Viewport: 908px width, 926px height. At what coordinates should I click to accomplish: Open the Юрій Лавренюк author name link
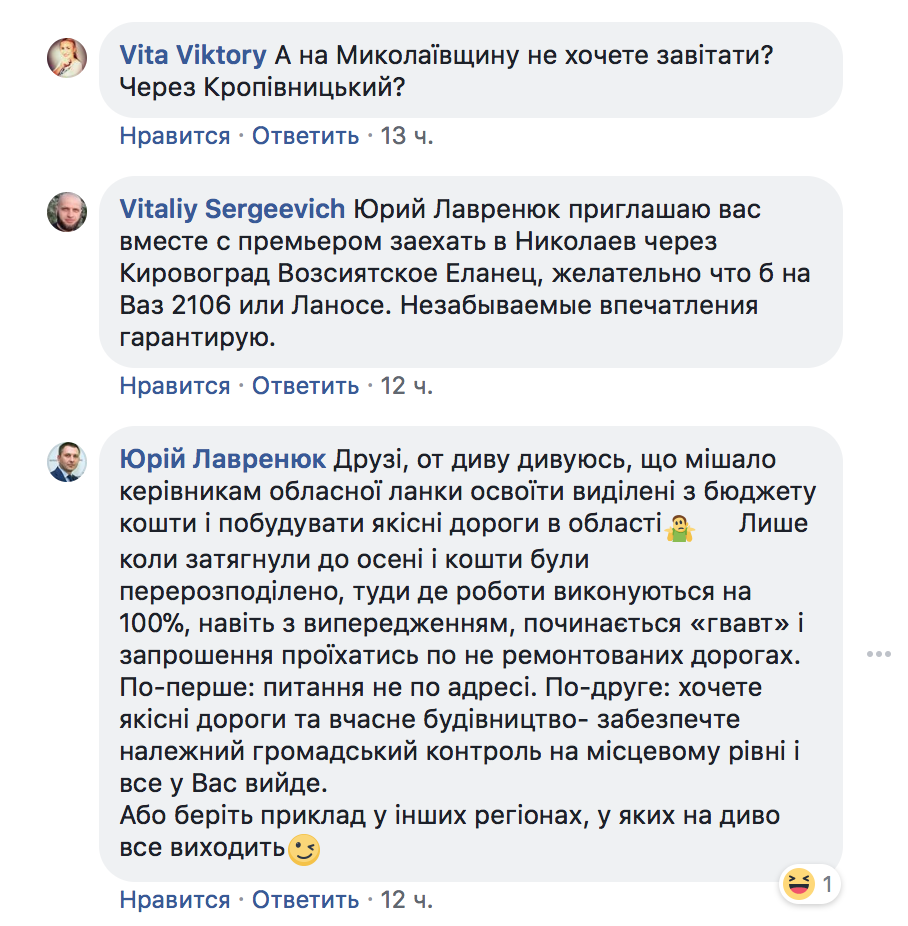click(x=222, y=460)
